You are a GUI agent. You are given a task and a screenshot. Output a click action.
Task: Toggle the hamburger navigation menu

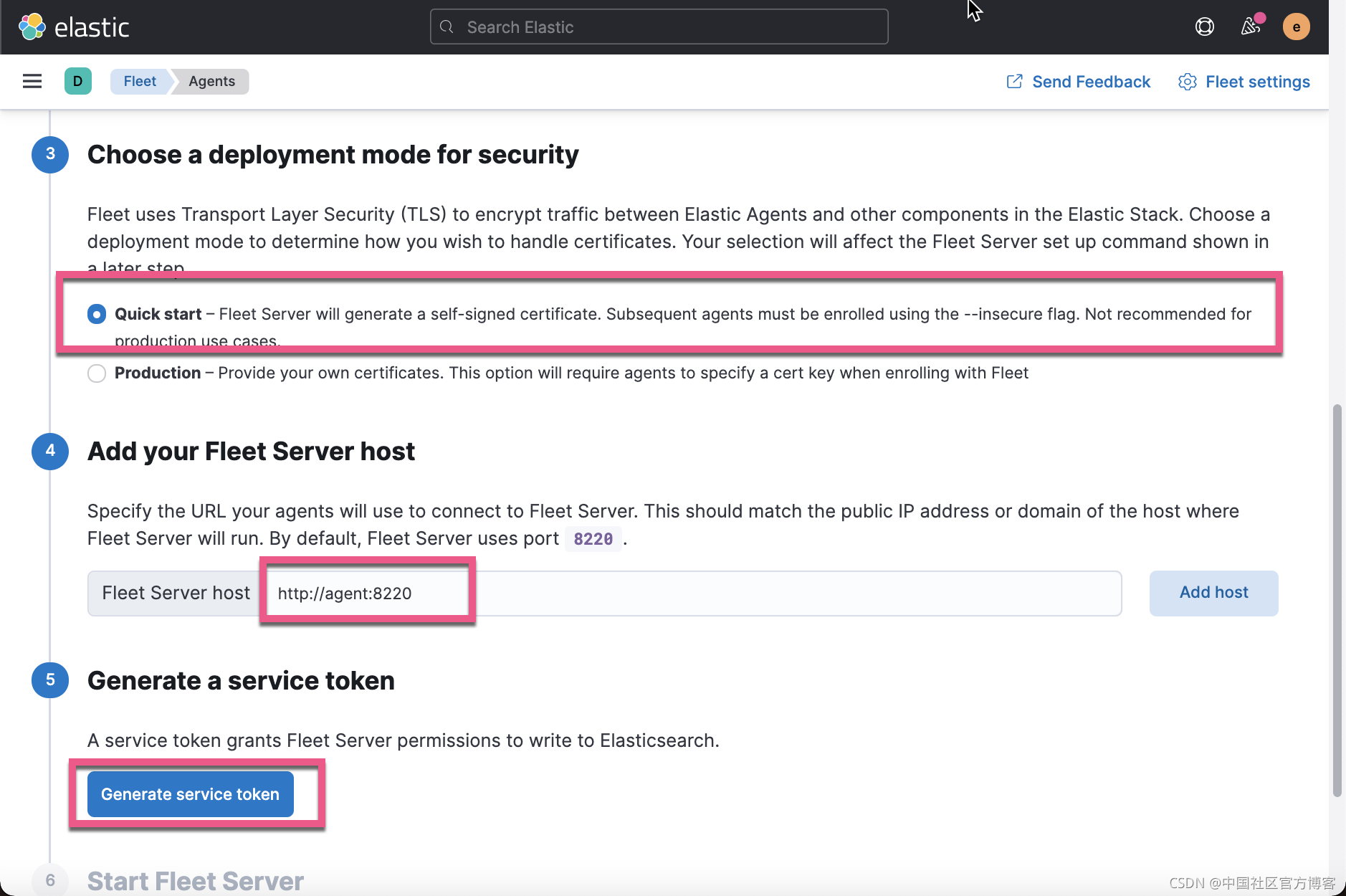(32, 81)
